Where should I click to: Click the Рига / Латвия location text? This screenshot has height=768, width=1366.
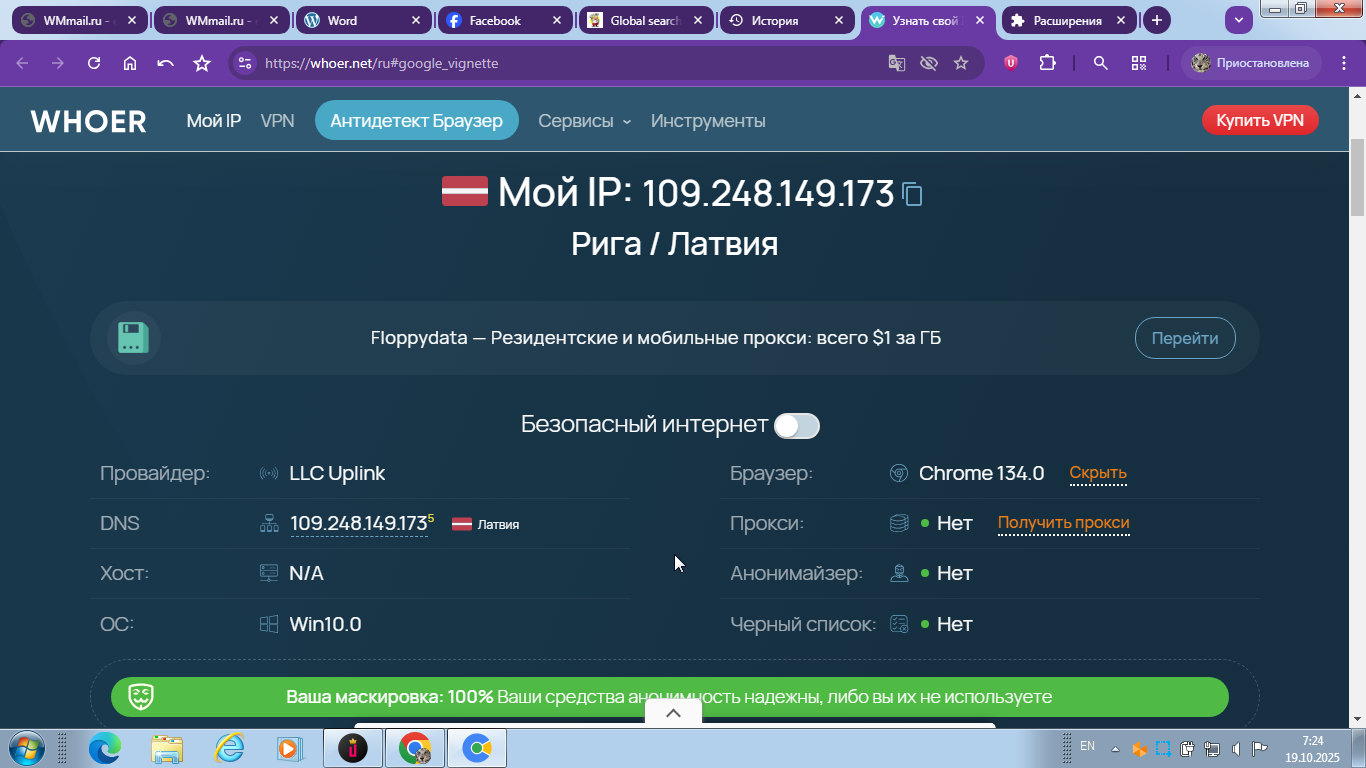point(675,244)
